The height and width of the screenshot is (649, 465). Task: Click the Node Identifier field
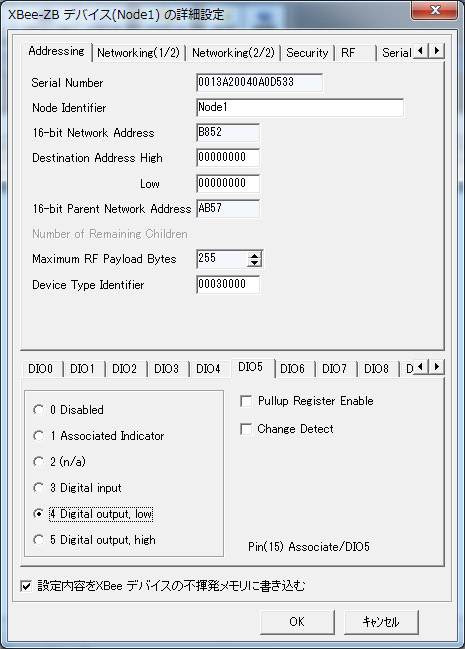[300, 108]
